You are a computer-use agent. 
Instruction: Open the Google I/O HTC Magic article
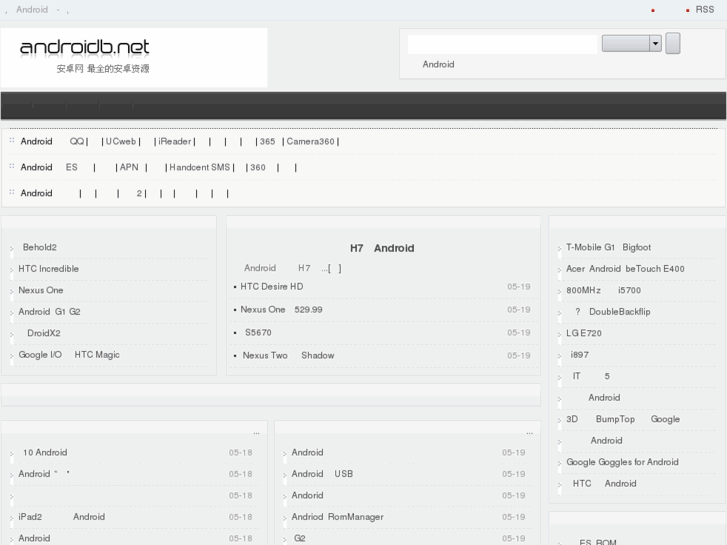point(69,354)
